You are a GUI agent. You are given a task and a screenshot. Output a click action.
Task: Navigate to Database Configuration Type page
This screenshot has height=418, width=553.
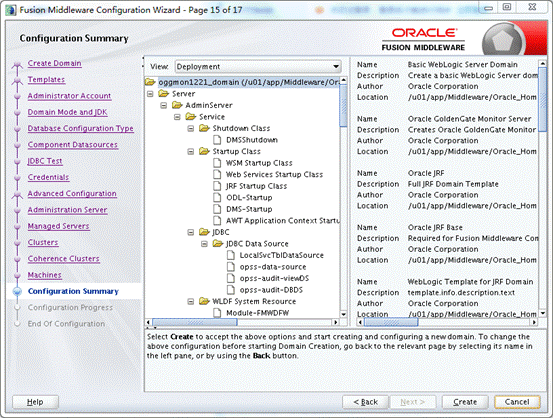point(80,128)
